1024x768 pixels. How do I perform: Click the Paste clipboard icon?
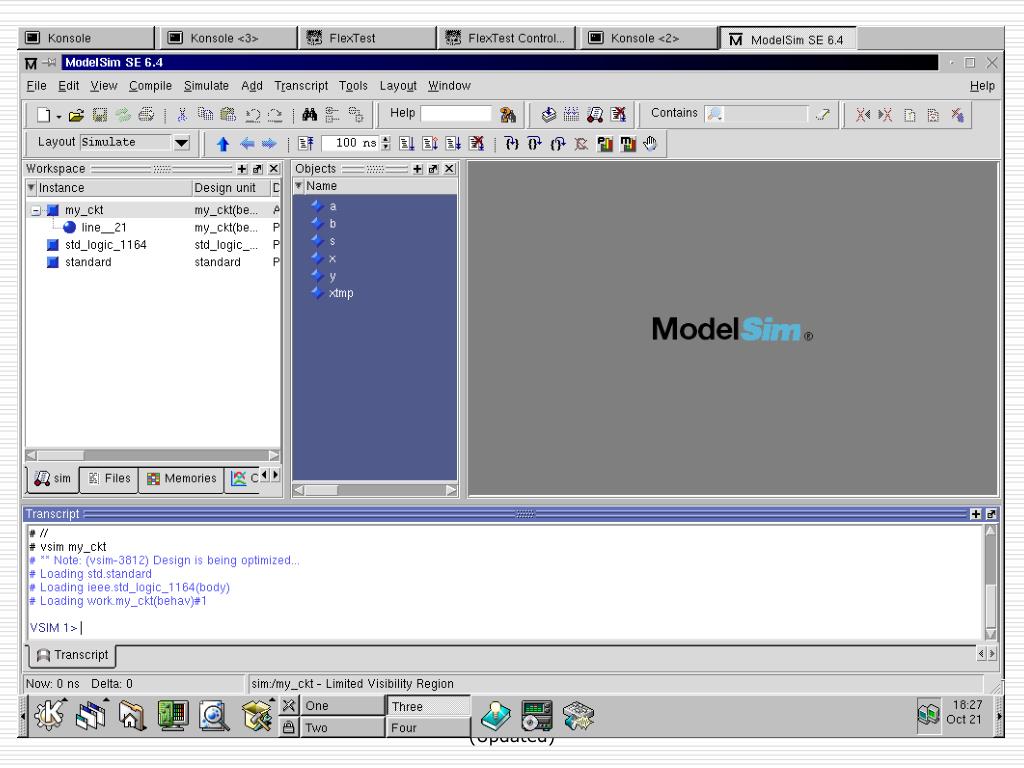pos(228,115)
